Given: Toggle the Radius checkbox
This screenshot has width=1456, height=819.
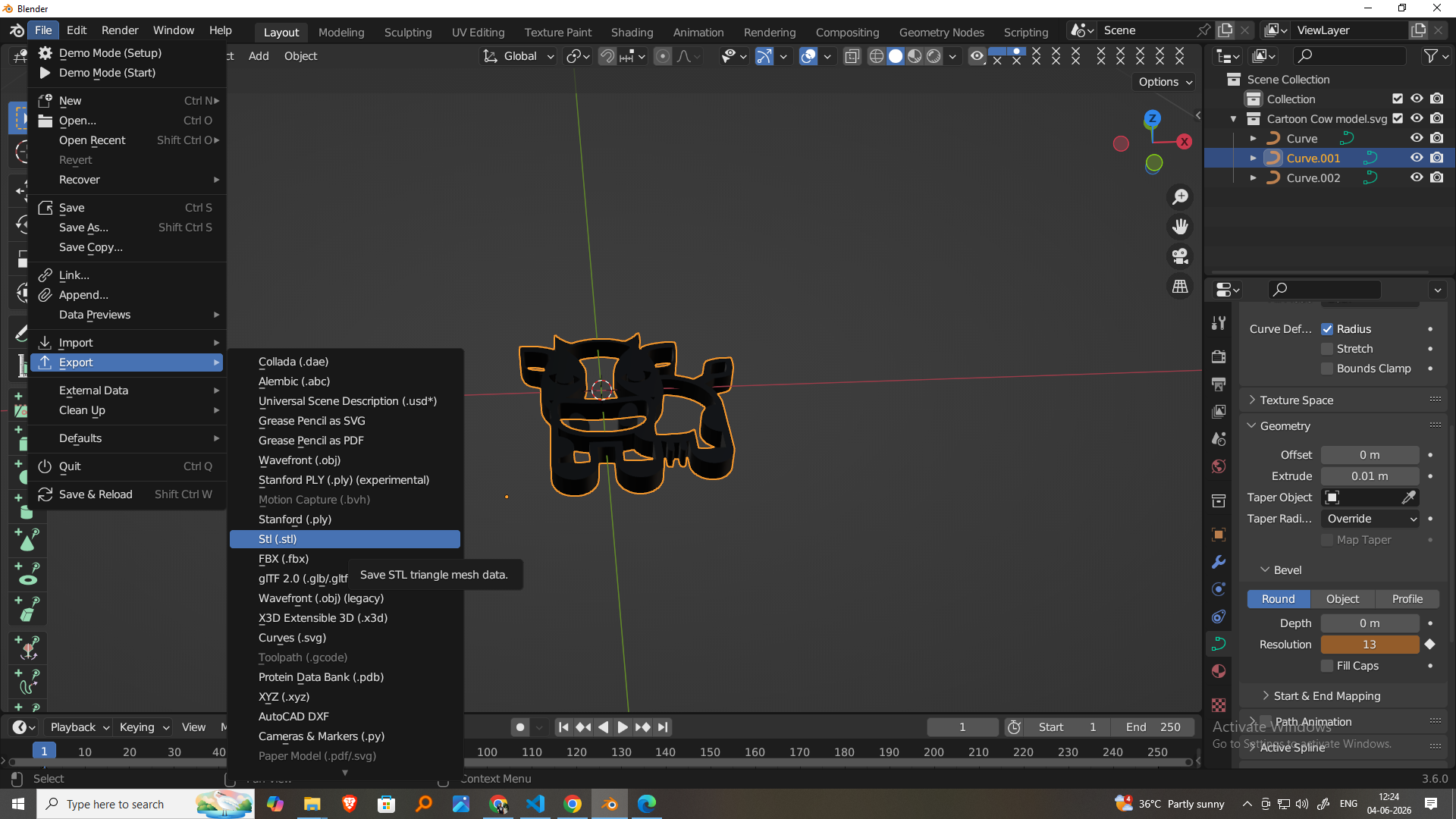Looking at the screenshot, I should pos(1327,329).
